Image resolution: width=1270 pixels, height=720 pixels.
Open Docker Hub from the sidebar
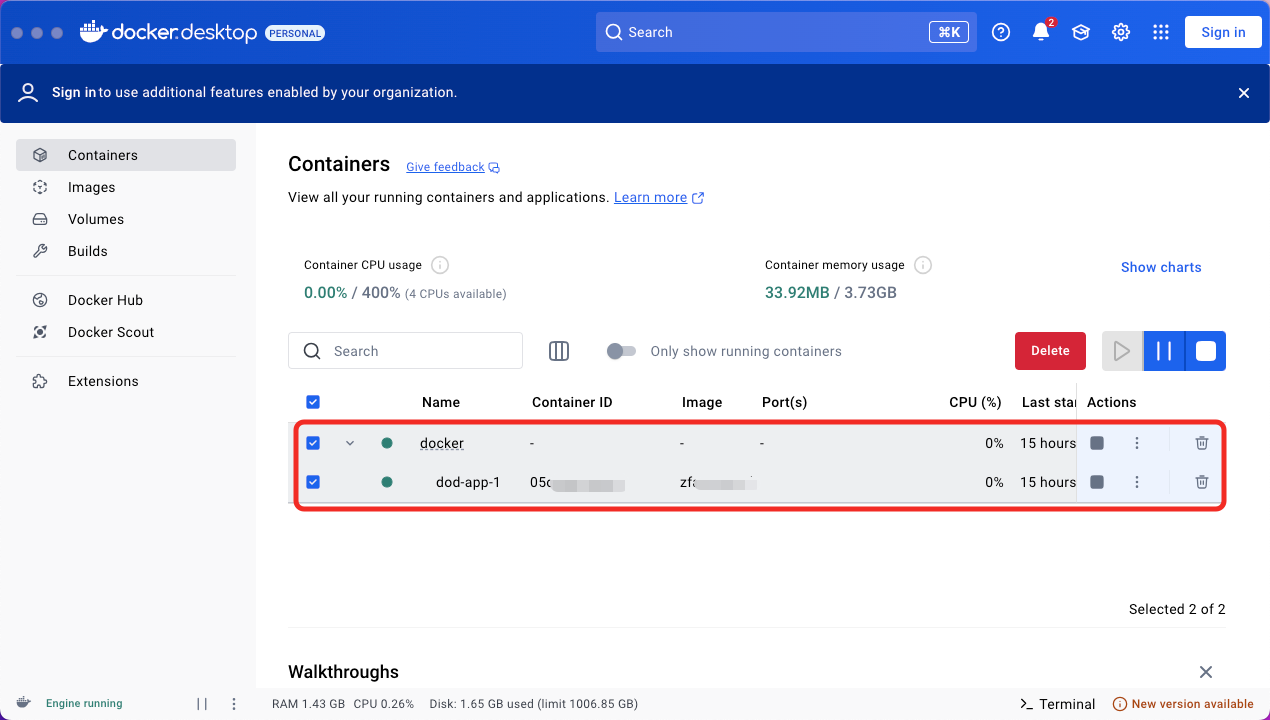point(126,300)
